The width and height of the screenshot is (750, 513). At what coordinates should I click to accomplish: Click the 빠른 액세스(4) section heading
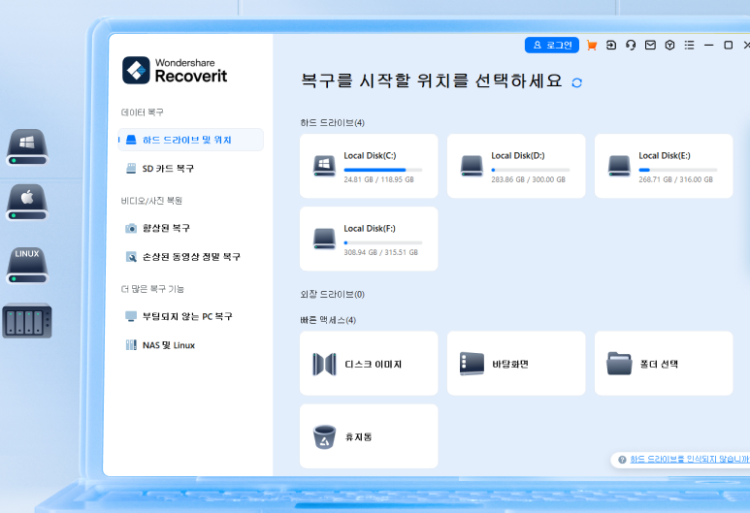pyautogui.click(x=328, y=320)
